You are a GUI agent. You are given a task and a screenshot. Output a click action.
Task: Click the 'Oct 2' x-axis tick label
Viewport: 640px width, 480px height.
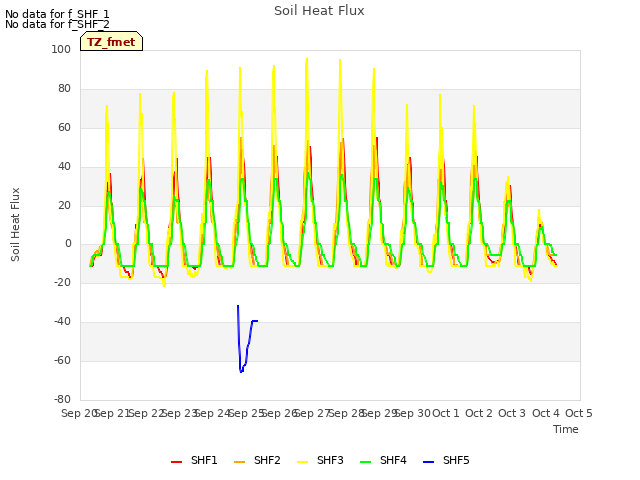coord(479,413)
